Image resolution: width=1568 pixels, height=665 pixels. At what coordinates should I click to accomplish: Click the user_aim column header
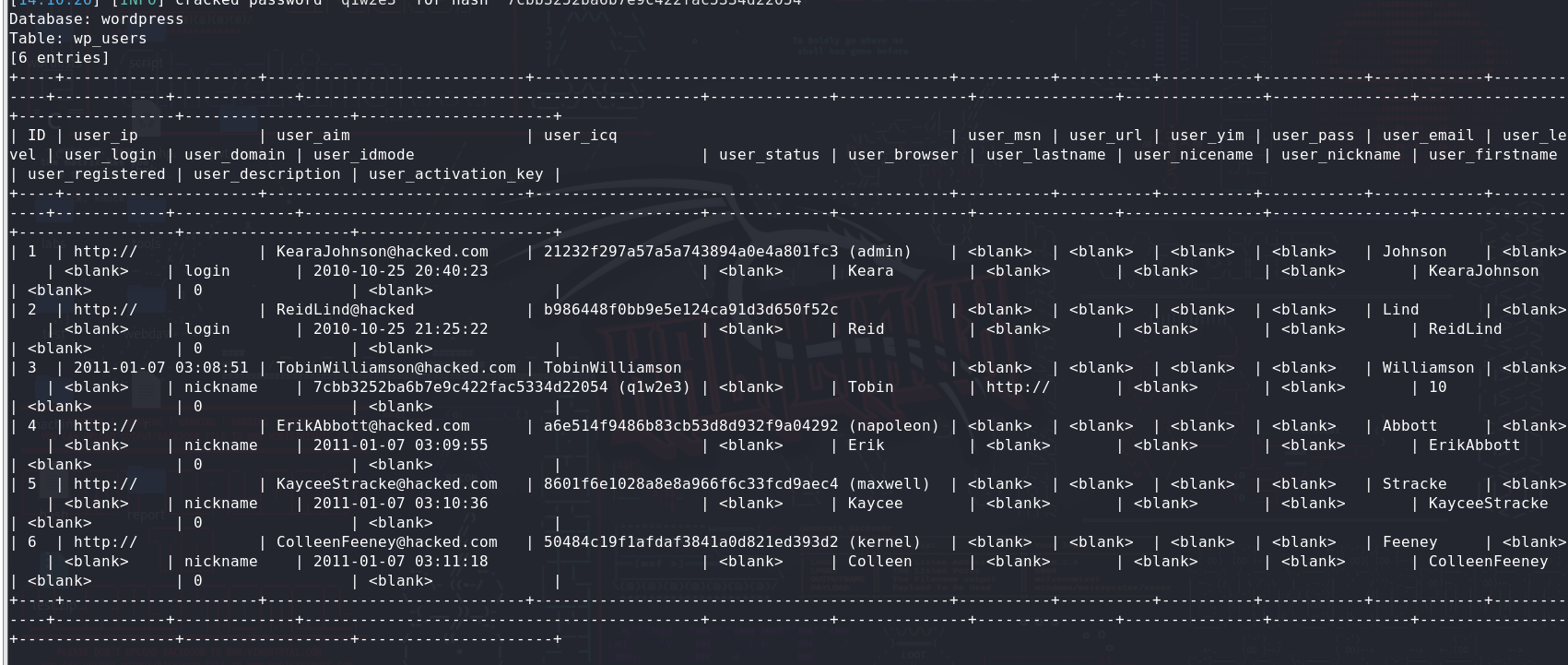coord(312,136)
